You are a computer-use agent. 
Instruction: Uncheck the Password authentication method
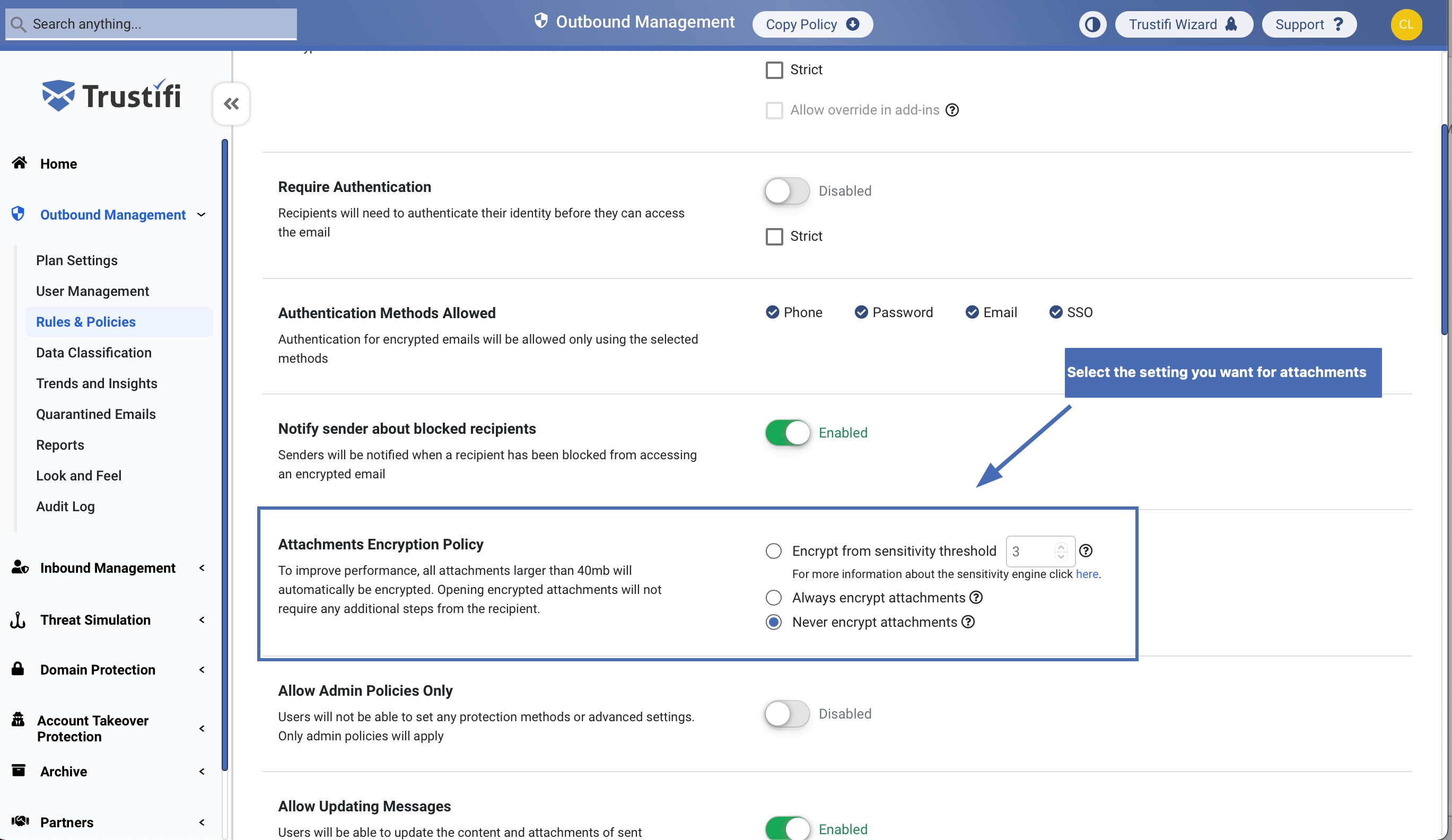[861, 312]
